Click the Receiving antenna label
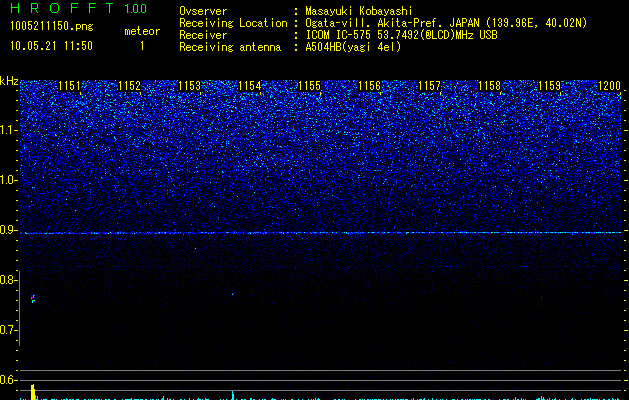 click(230, 47)
